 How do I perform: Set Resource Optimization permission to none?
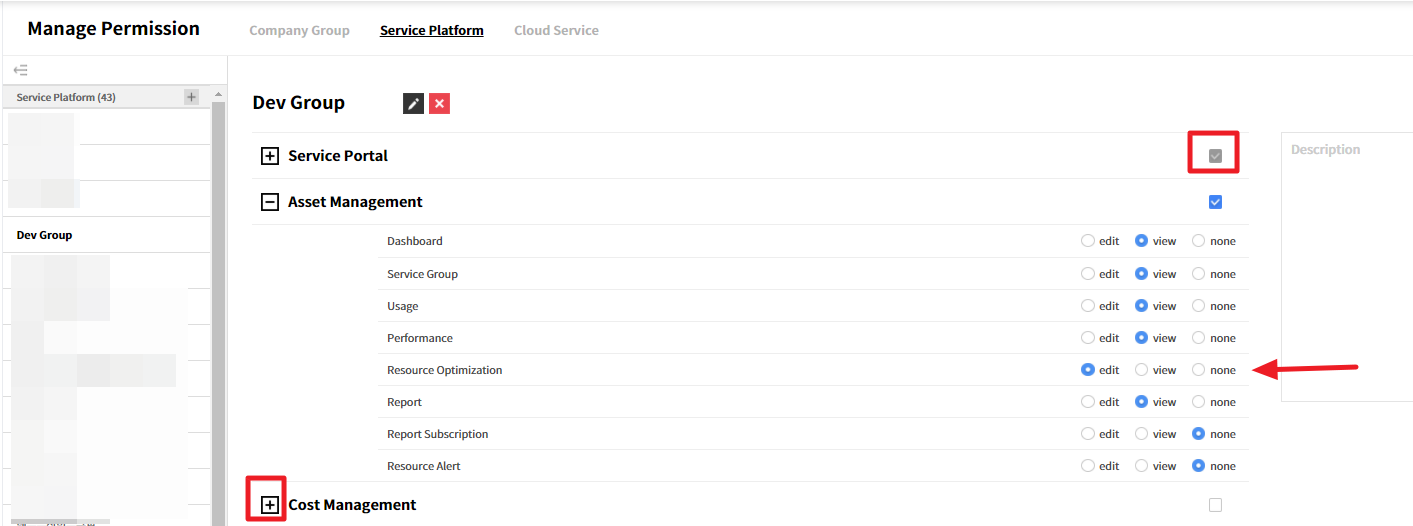[1198, 370]
